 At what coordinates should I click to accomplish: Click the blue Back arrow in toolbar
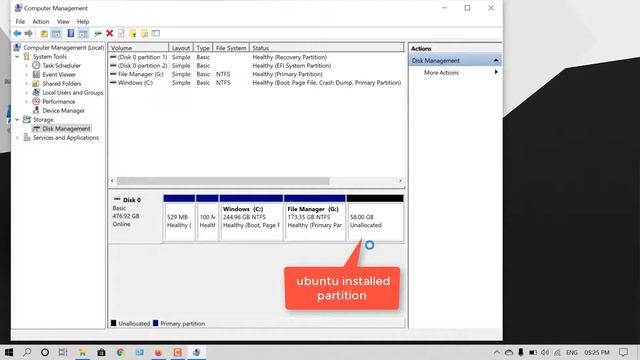(x=17, y=33)
